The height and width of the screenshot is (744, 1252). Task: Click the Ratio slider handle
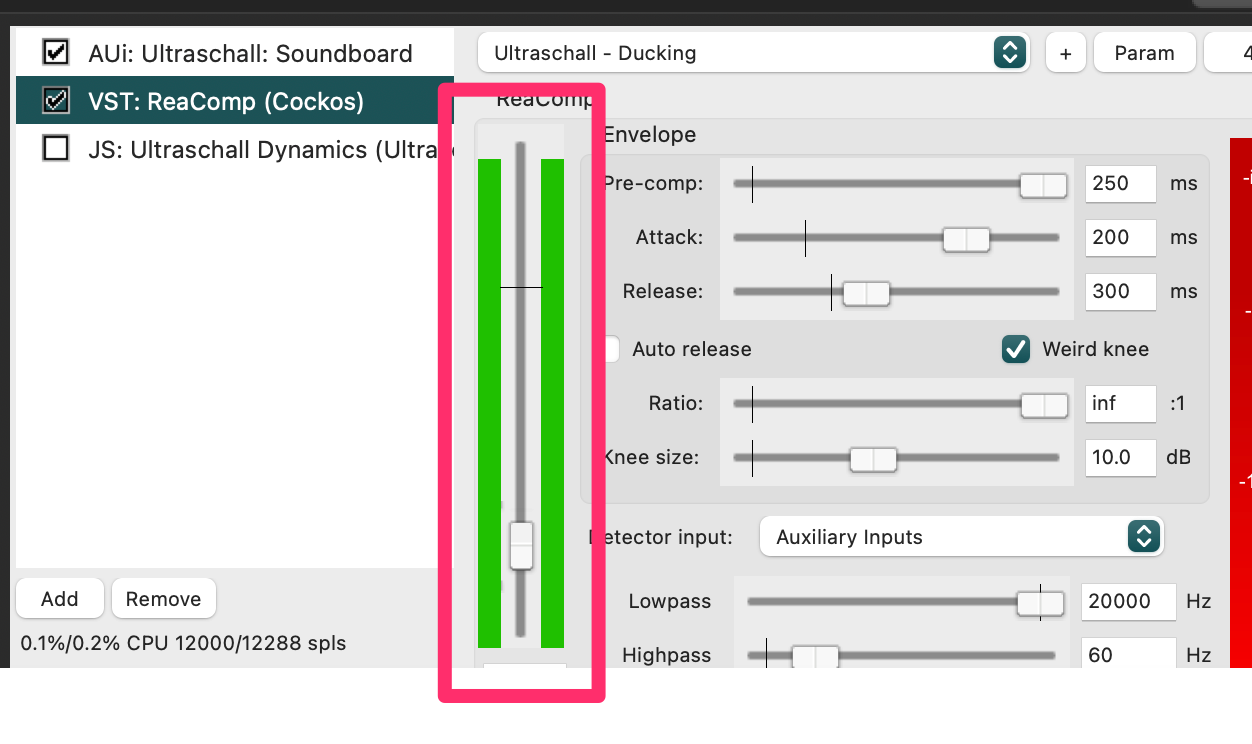coord(1043,405)
